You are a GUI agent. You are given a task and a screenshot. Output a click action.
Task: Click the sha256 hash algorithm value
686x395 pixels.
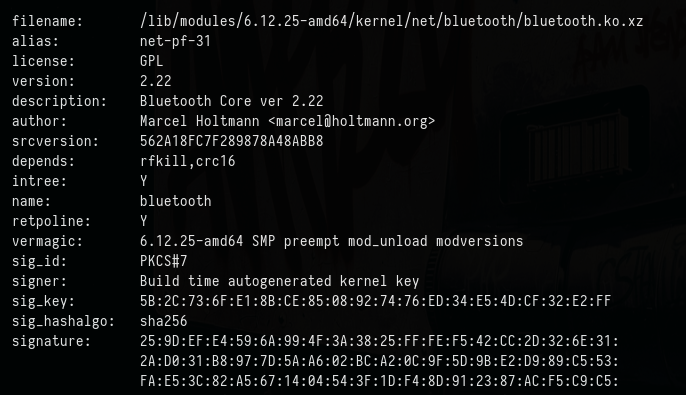coord(164,321)
